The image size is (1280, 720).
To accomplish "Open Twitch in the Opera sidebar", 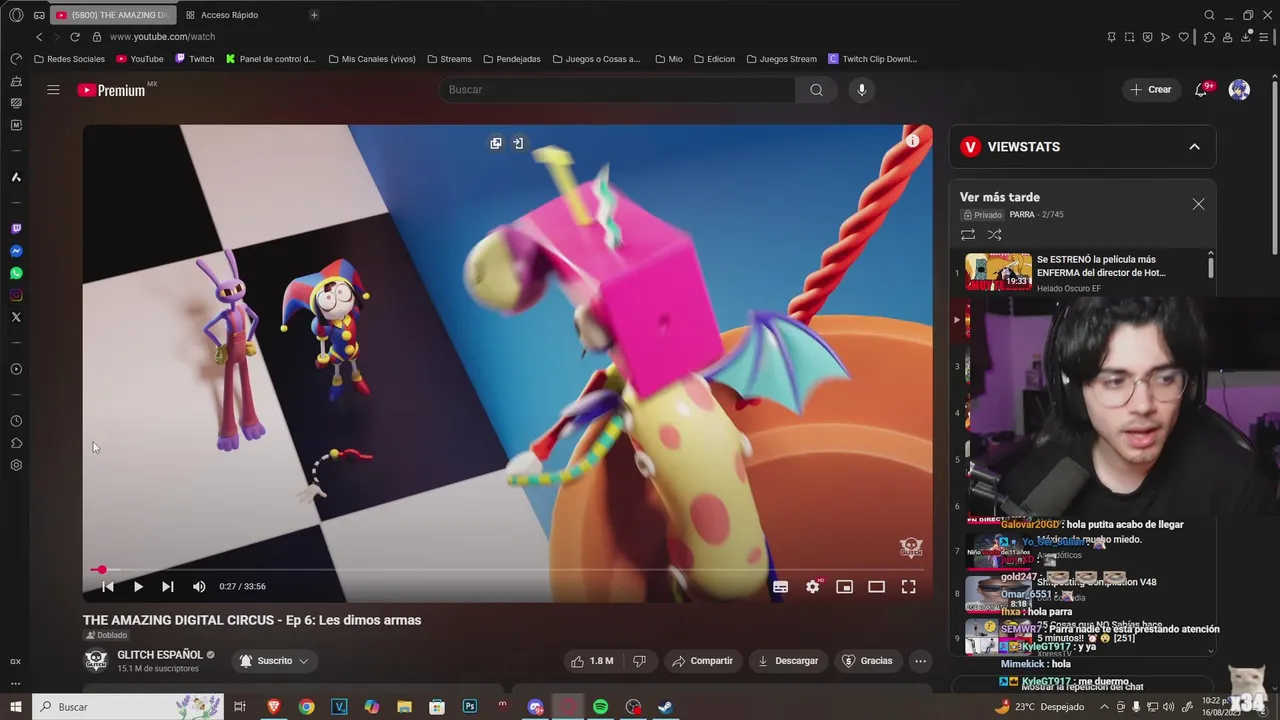I will 16,229.
